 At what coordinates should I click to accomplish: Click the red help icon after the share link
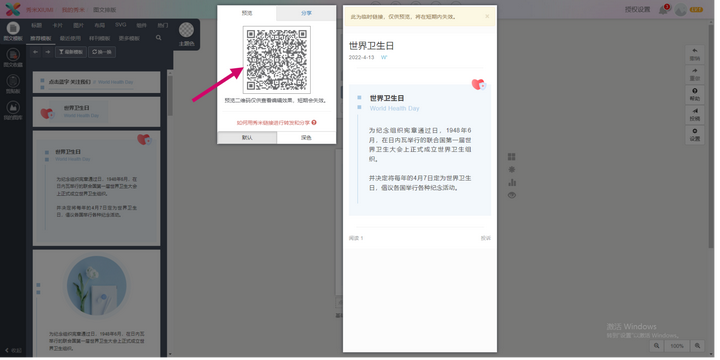(314, 123)
